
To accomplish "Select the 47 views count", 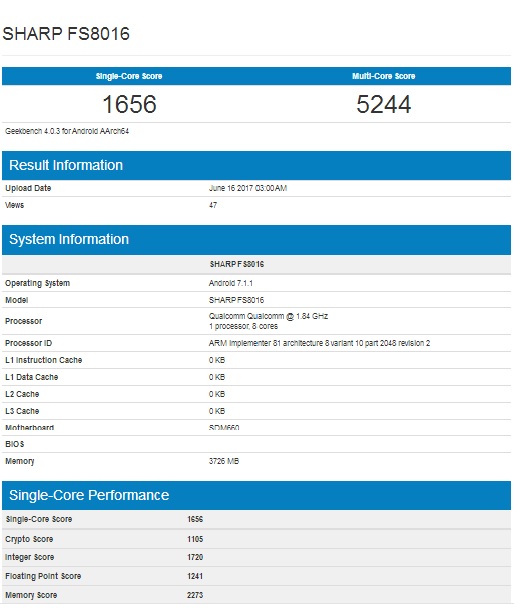I will pos(213,205).
